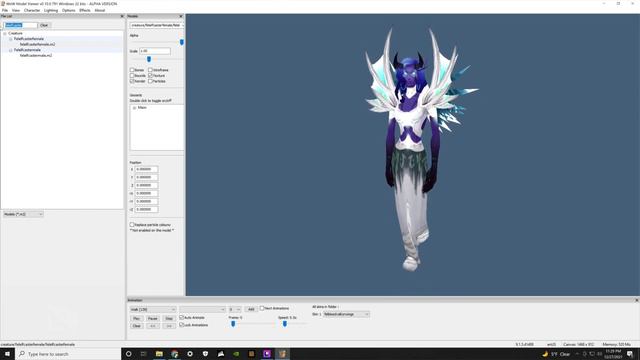Open Cortana from the taskbar

coord(129,354)
